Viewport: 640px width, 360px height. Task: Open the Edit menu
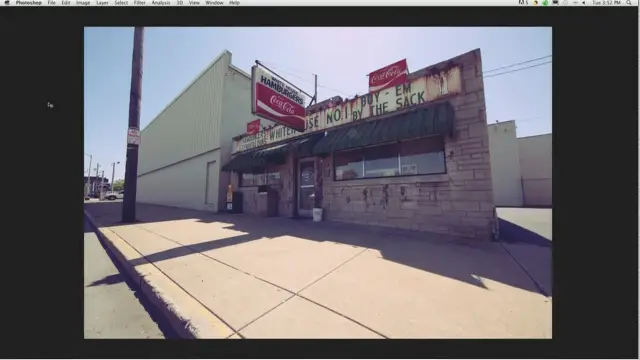pyautogui.click(x=66, y=2)
